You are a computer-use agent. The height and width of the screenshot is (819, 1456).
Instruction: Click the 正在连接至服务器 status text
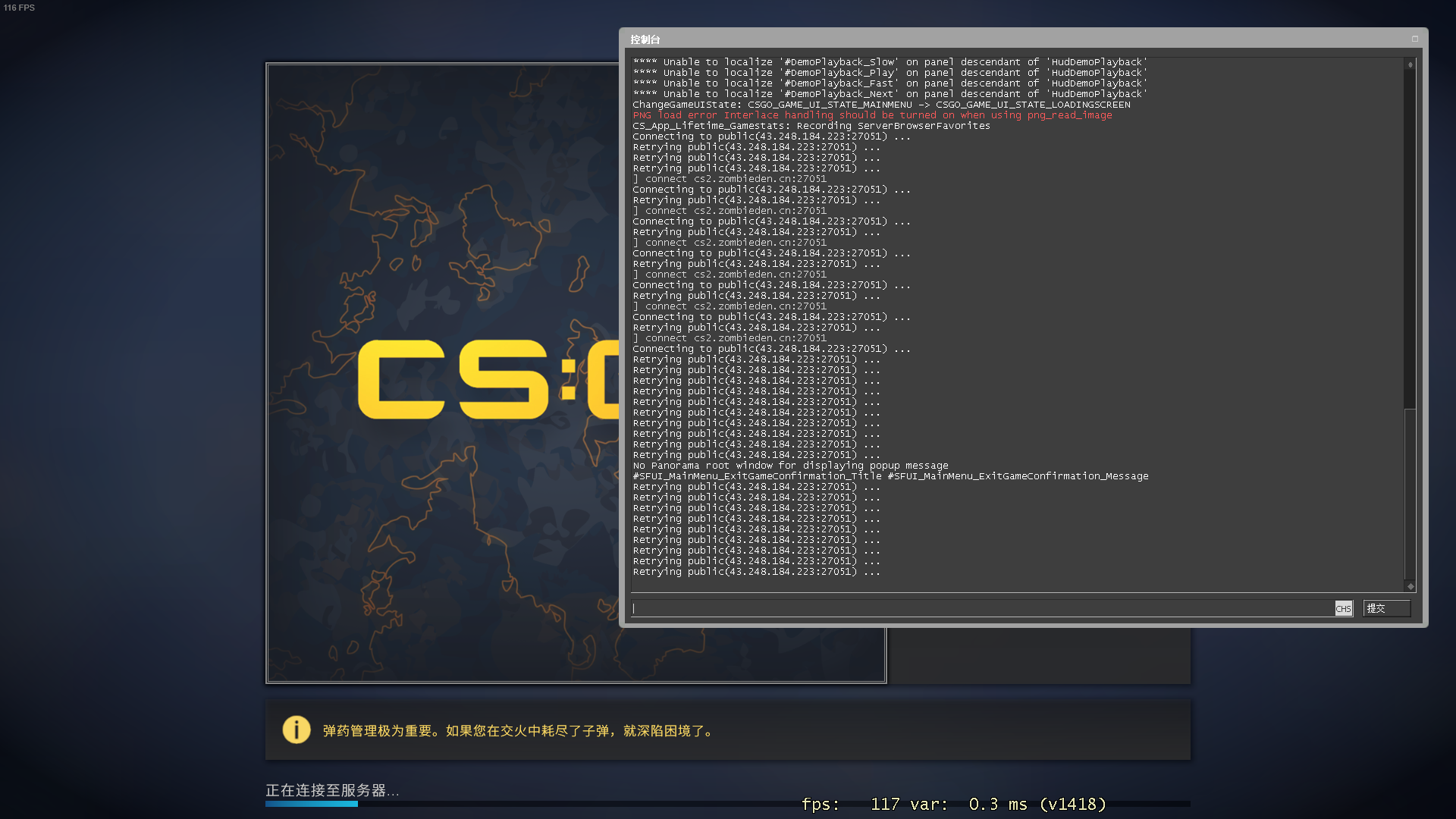(331, 790)
